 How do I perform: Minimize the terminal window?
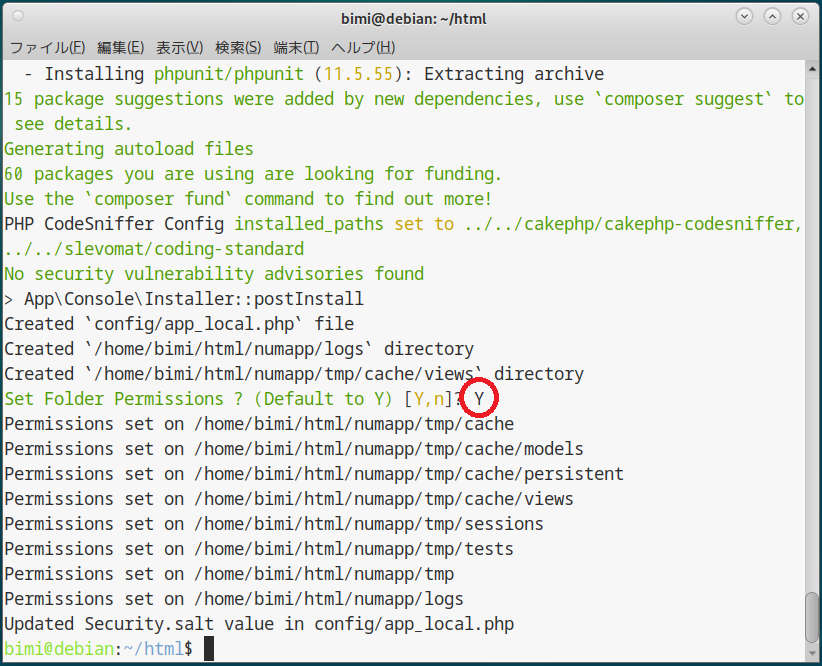point(744,17)
